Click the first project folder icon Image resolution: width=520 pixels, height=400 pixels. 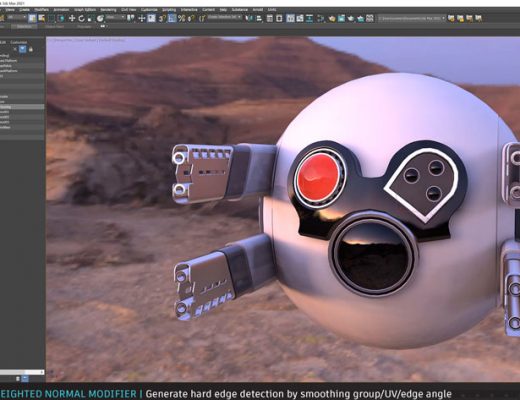click(x=451, y=18)
